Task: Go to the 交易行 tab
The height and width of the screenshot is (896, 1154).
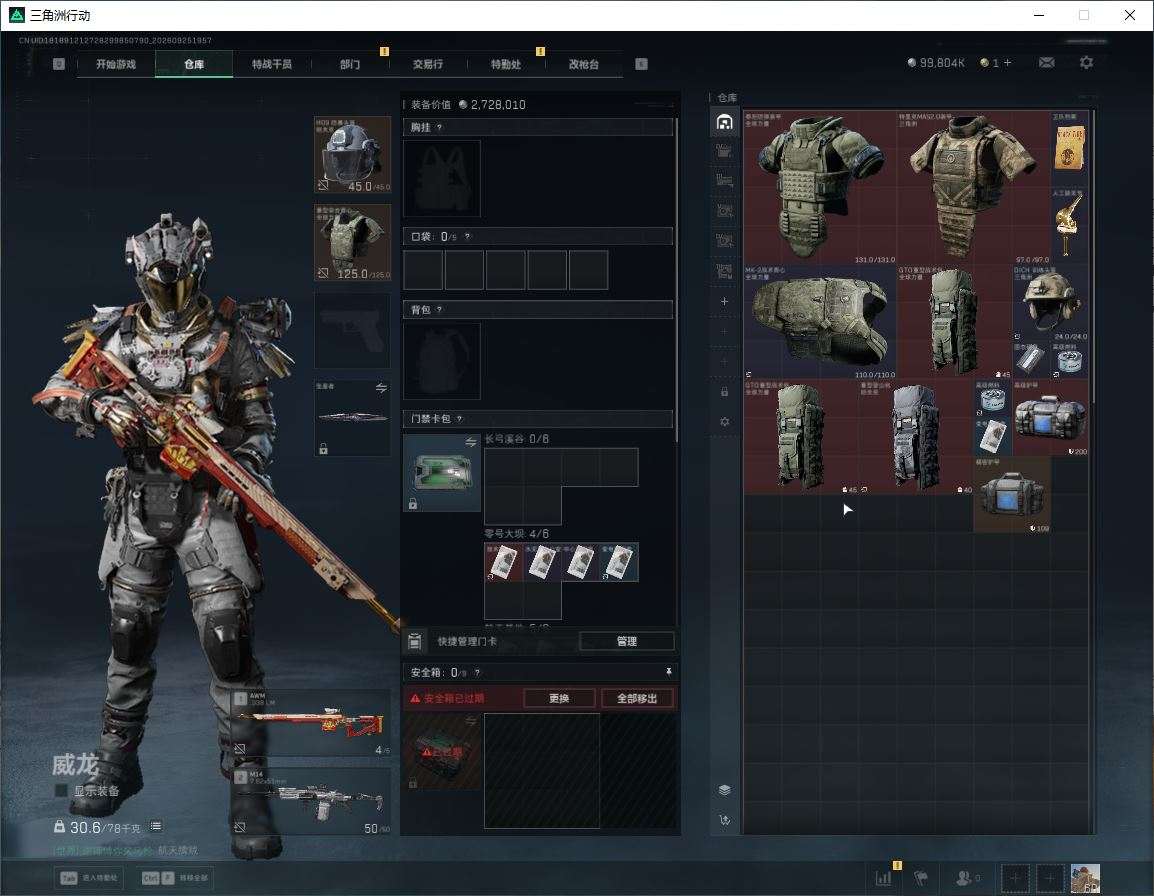Action: (x=428, y=64)
